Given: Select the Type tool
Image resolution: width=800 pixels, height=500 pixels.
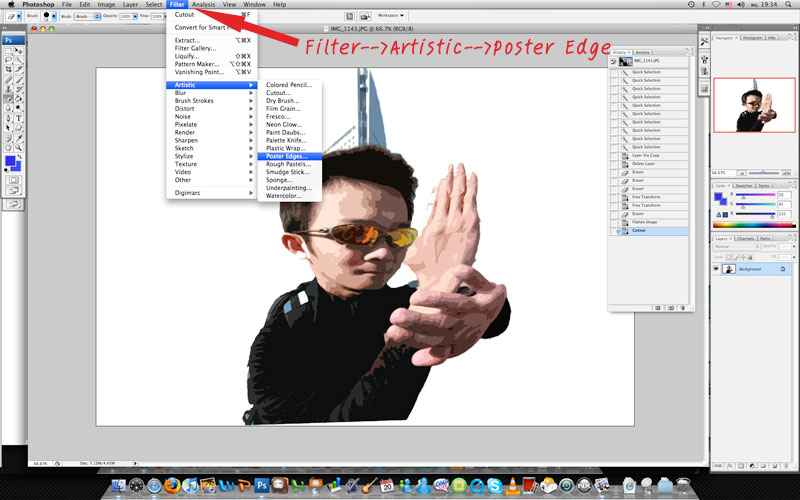Looking at the screenshot, I should 19,118.
